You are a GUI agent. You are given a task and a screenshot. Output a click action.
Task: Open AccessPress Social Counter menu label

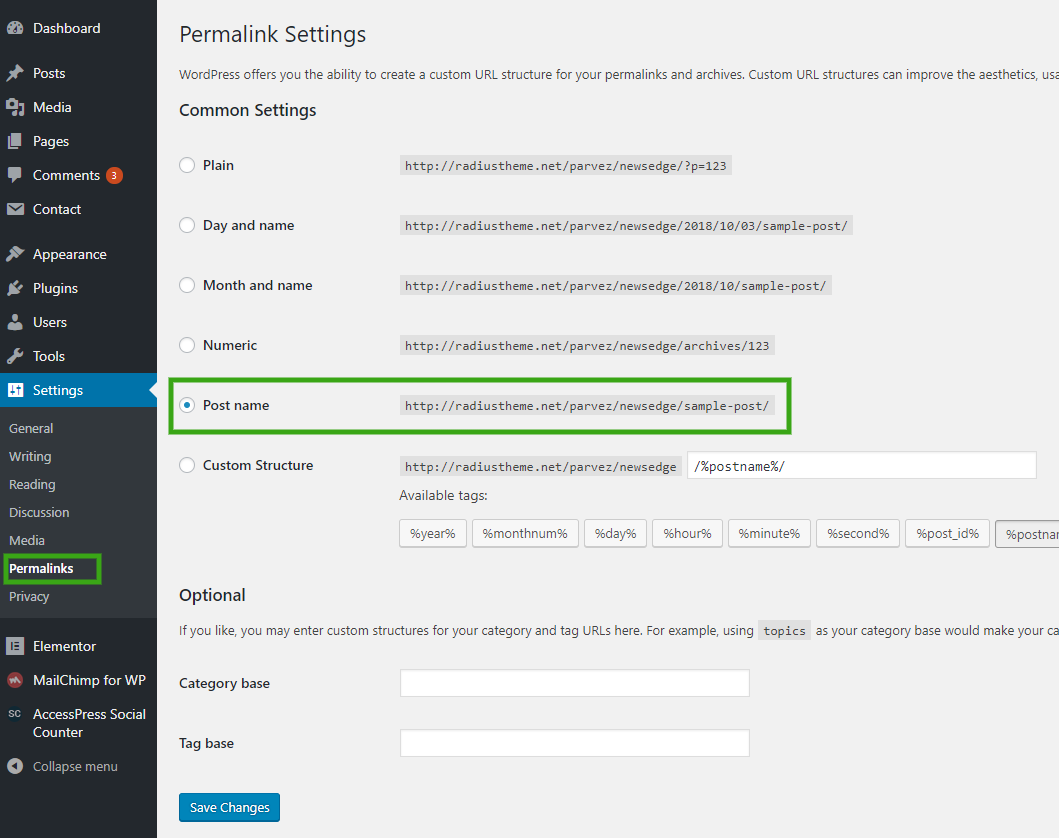89,723
